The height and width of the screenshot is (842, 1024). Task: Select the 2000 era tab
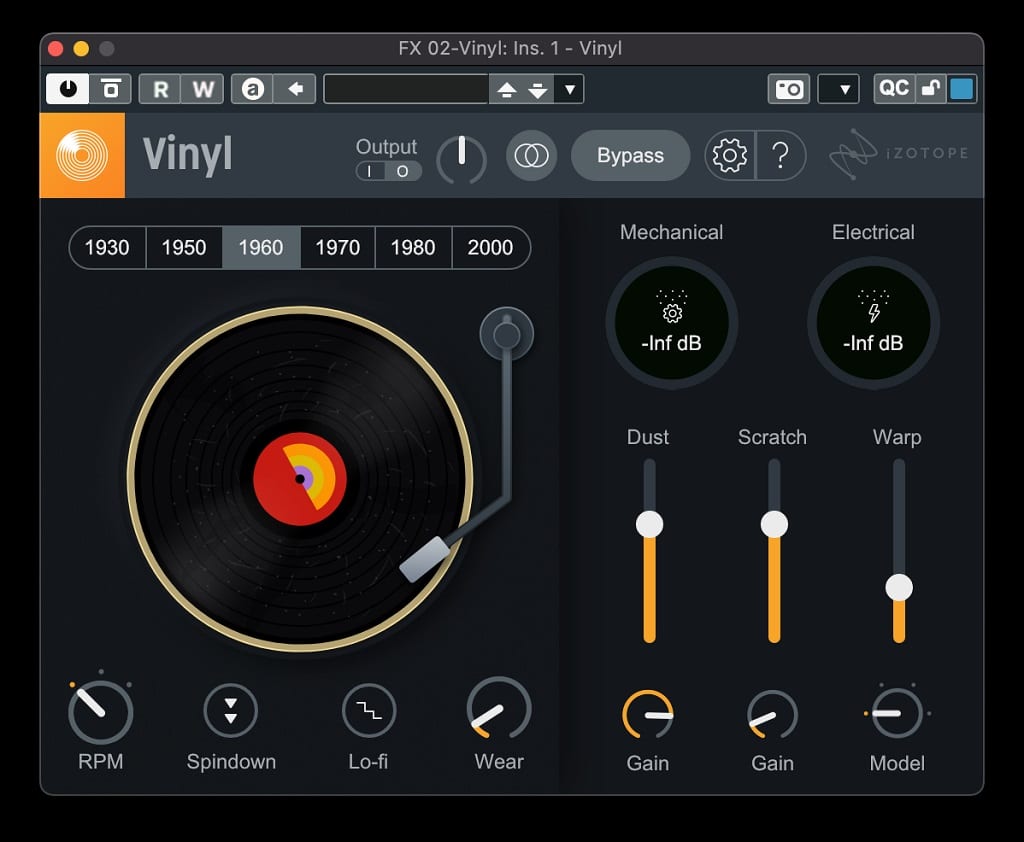(x=490, y=248)
